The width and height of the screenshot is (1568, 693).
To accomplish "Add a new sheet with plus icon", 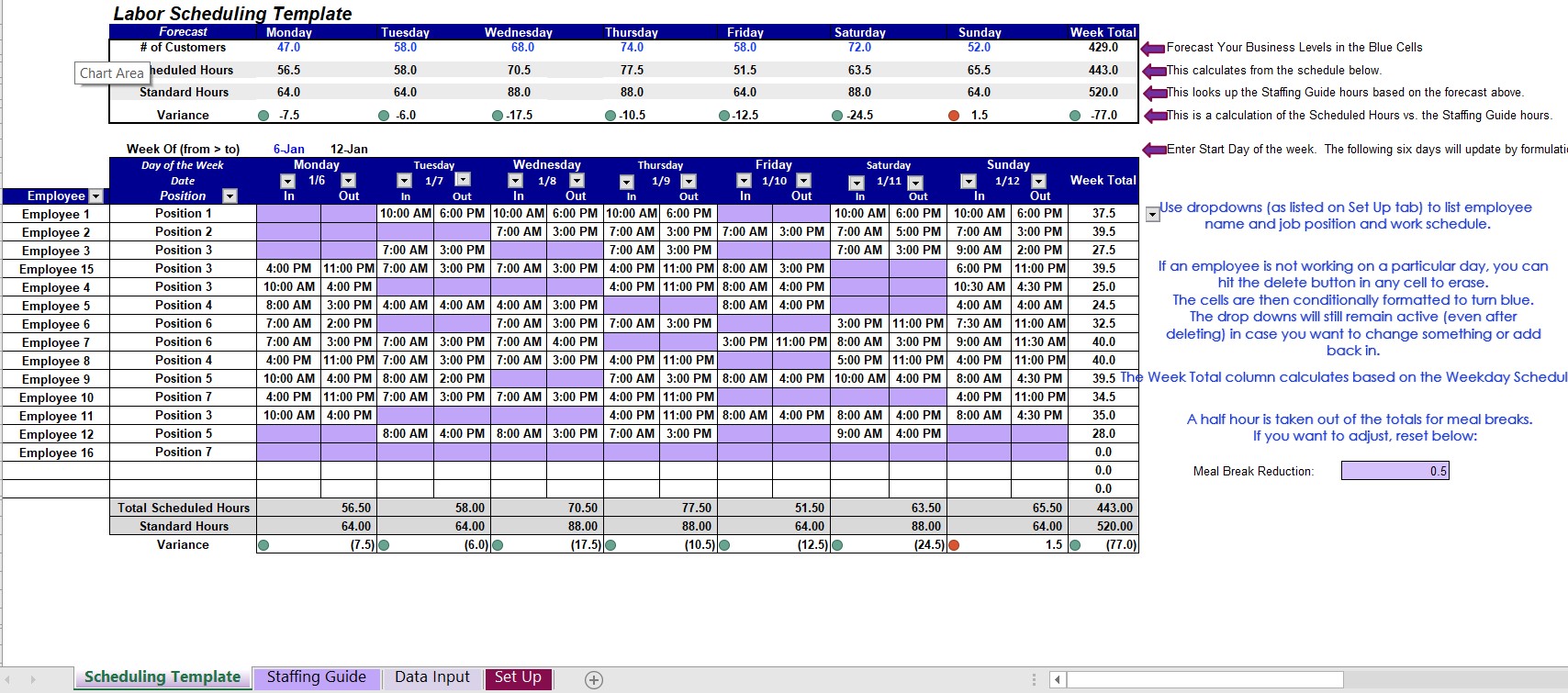I will (594, 680).
